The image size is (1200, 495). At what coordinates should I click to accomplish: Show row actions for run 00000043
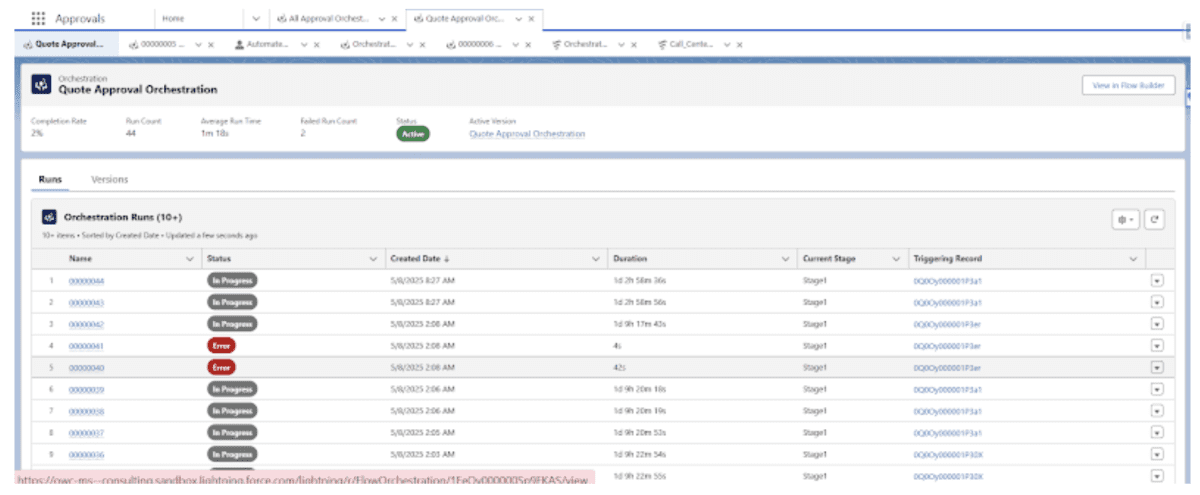(1157, 302)
